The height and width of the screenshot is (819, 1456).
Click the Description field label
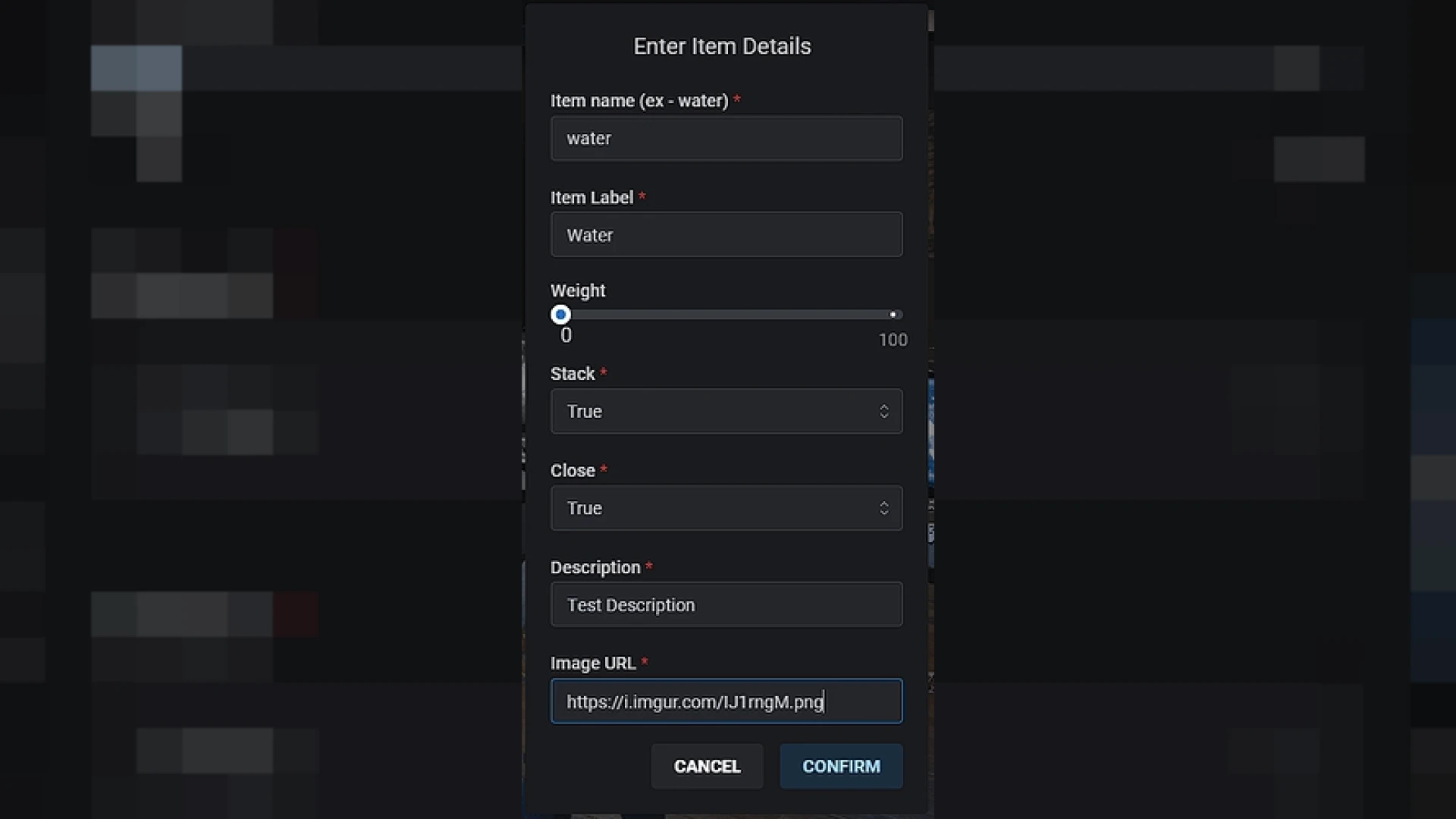(x=595, y=567)
